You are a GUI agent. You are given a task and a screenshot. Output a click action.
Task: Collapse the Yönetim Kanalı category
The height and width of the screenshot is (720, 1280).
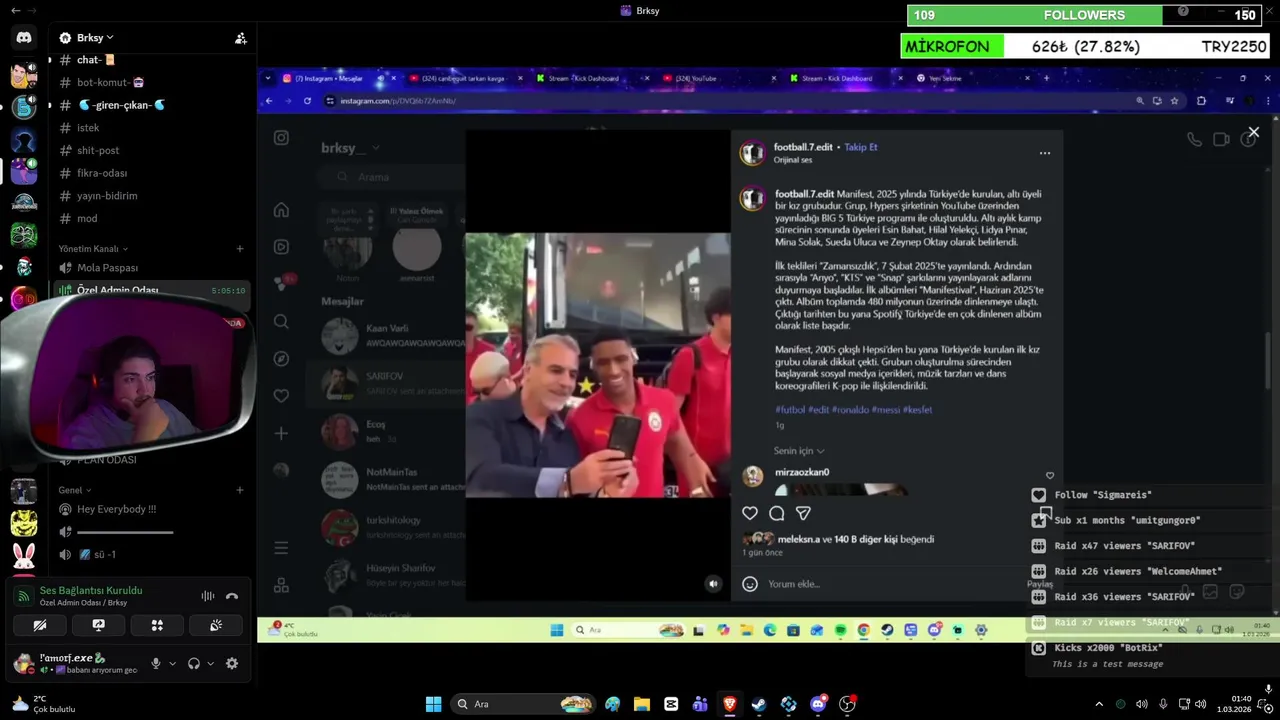[x=93, y=248]
